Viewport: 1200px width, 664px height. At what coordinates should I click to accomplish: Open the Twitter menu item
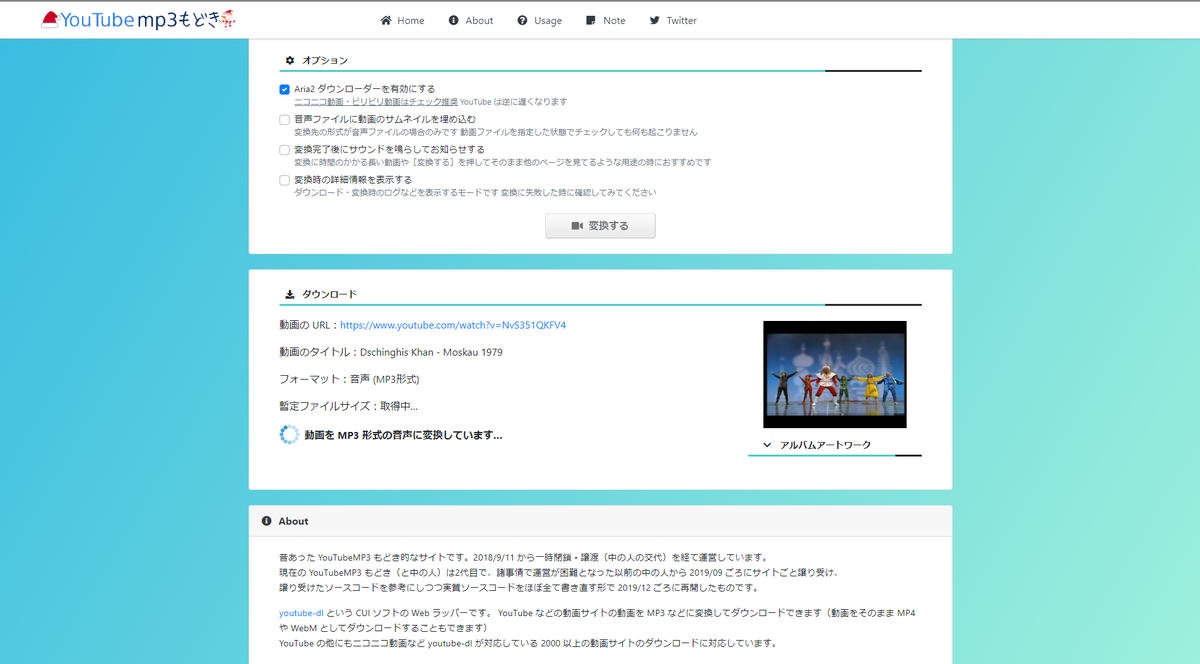click(x=673, y=20)
